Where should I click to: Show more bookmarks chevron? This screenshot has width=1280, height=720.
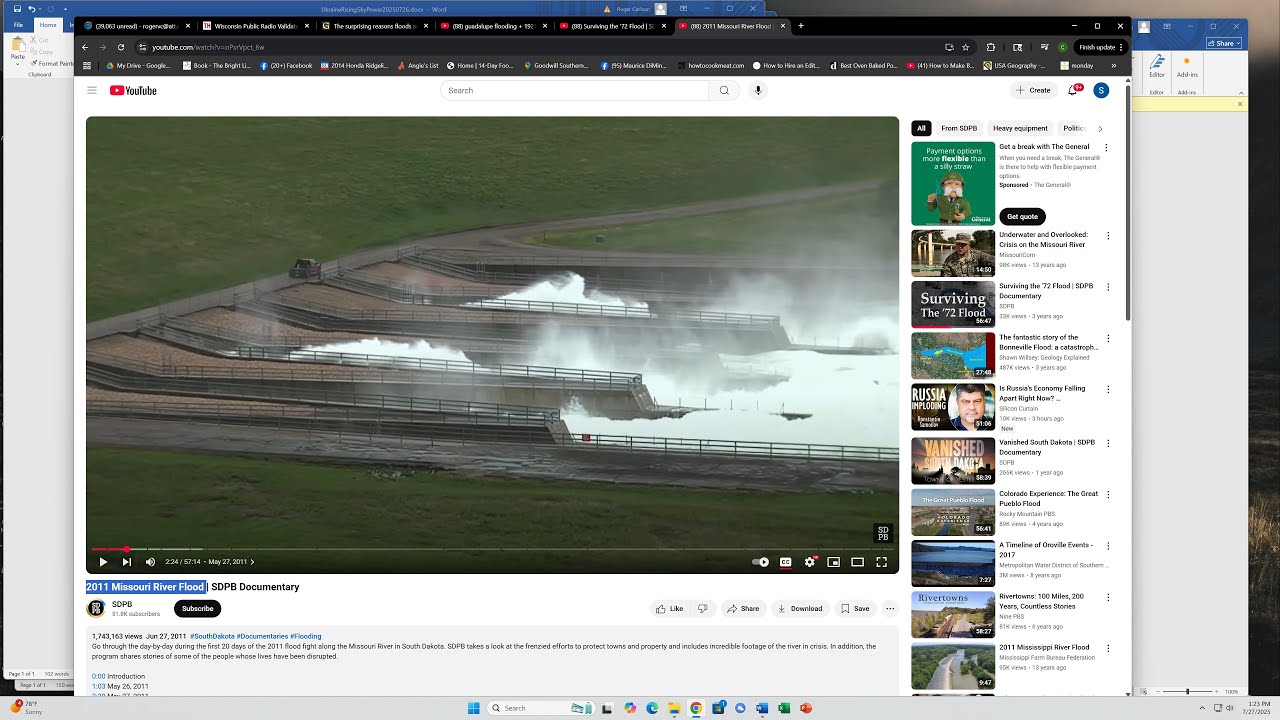(x=1114, y=65)
